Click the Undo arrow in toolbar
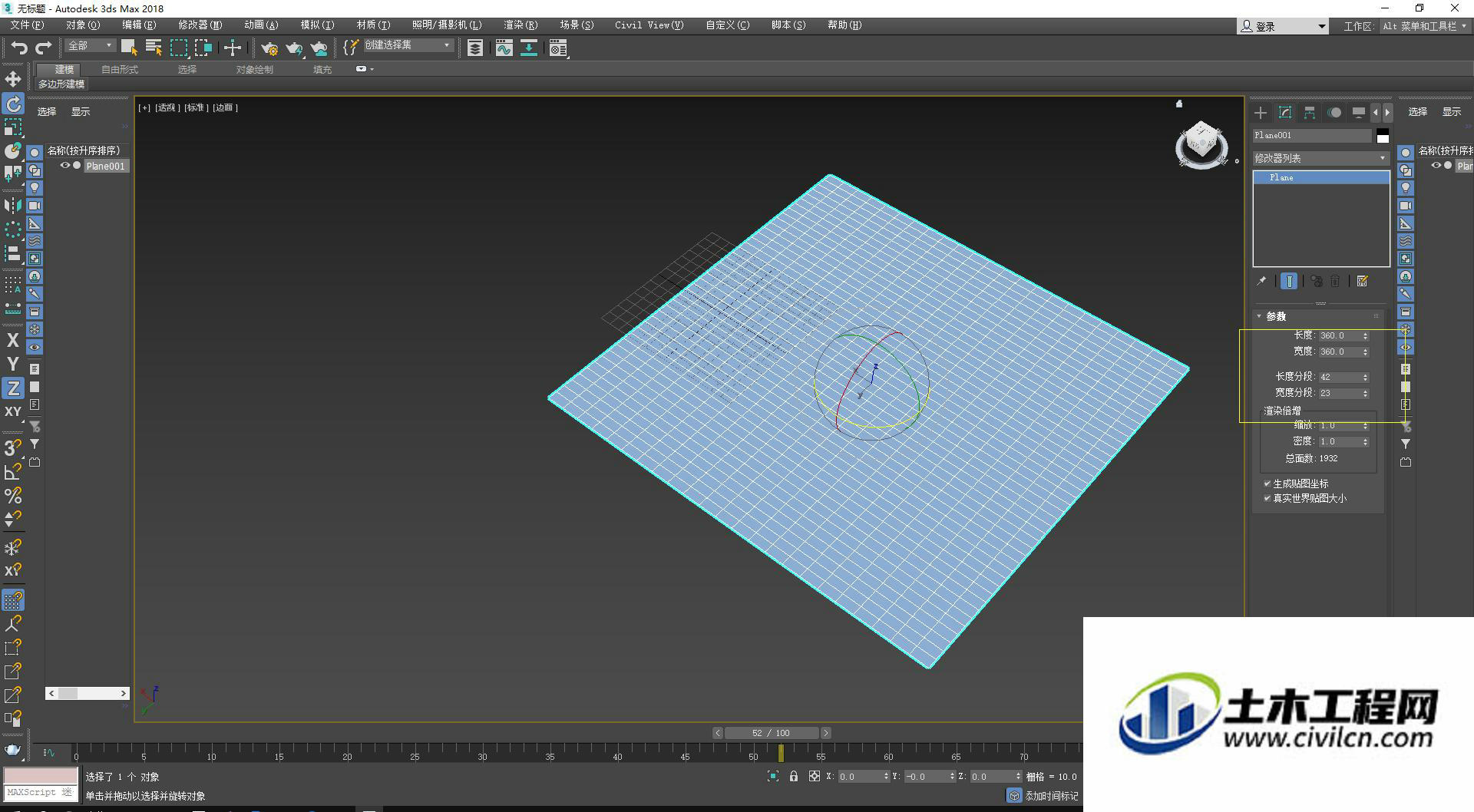The image size is (1474, 812). tap(19, 48)
